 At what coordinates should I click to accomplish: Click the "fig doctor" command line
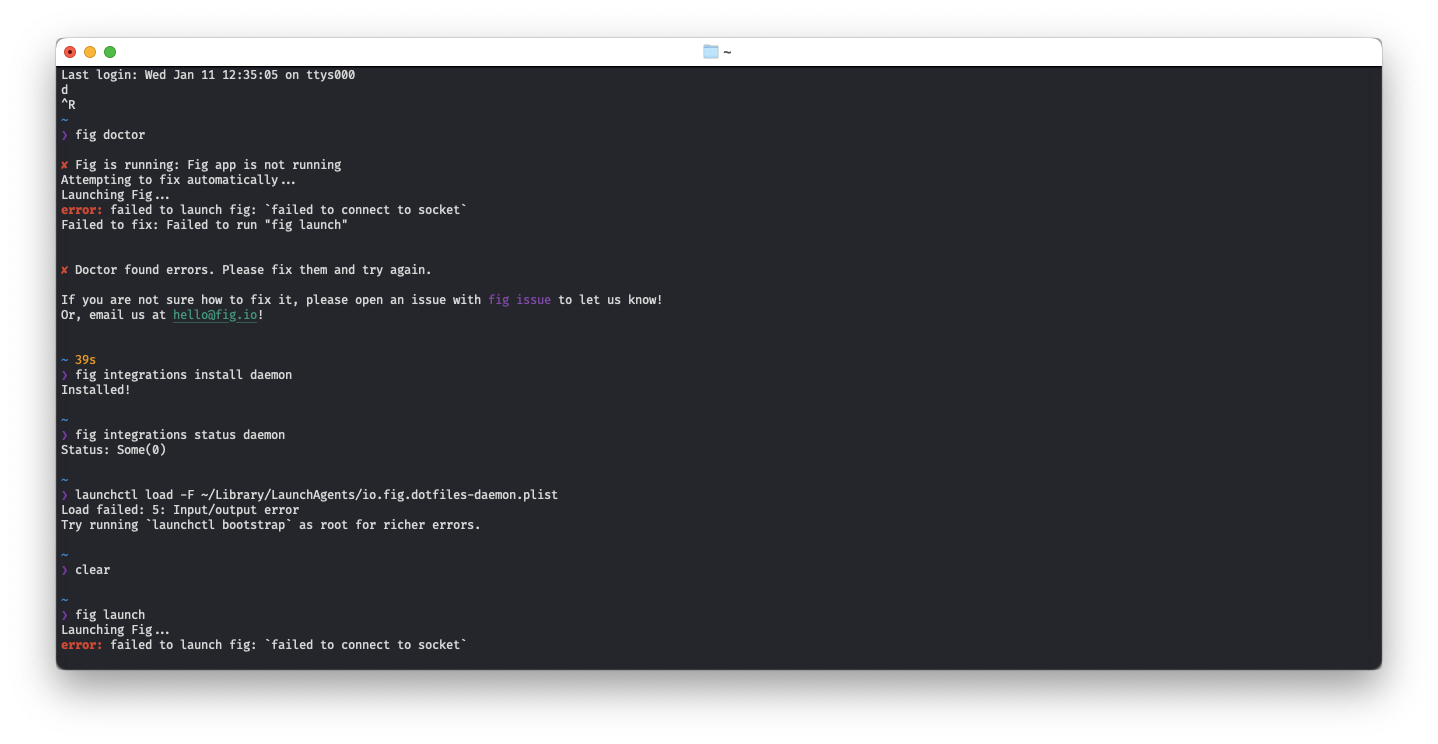pyautogui.click(x=110, y=135)
